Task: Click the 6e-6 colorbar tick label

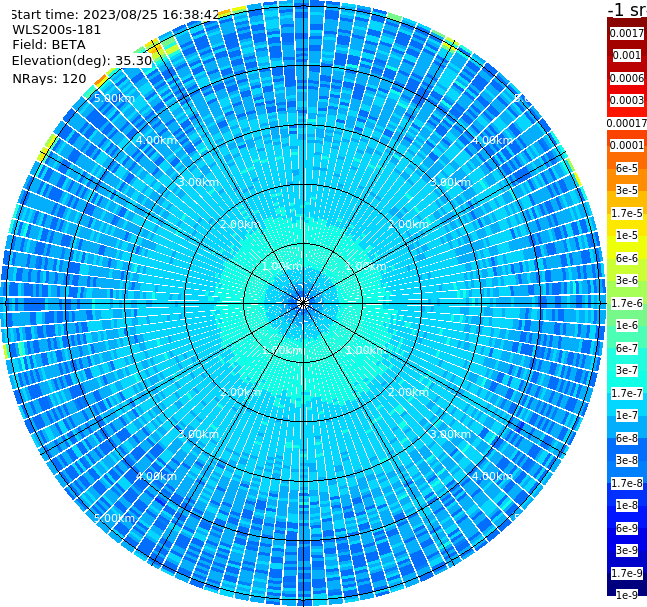Action: 627,258
